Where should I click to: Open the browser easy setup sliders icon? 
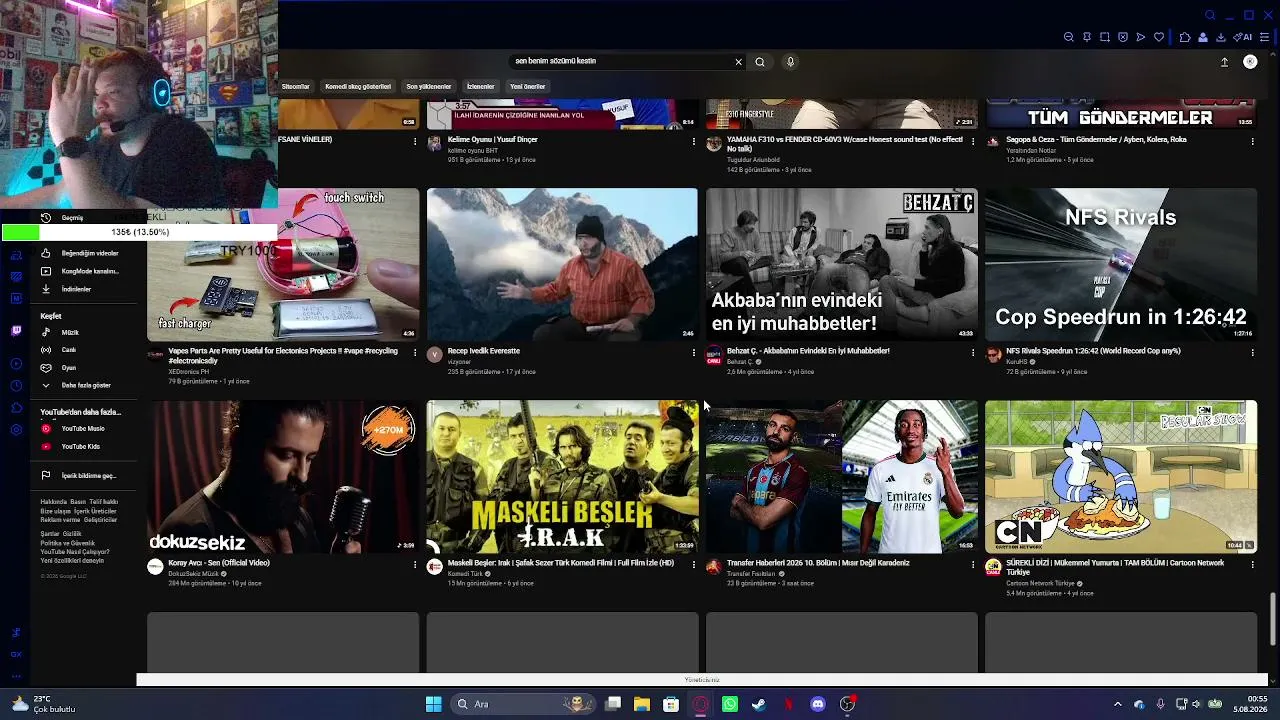(1265, 37)
